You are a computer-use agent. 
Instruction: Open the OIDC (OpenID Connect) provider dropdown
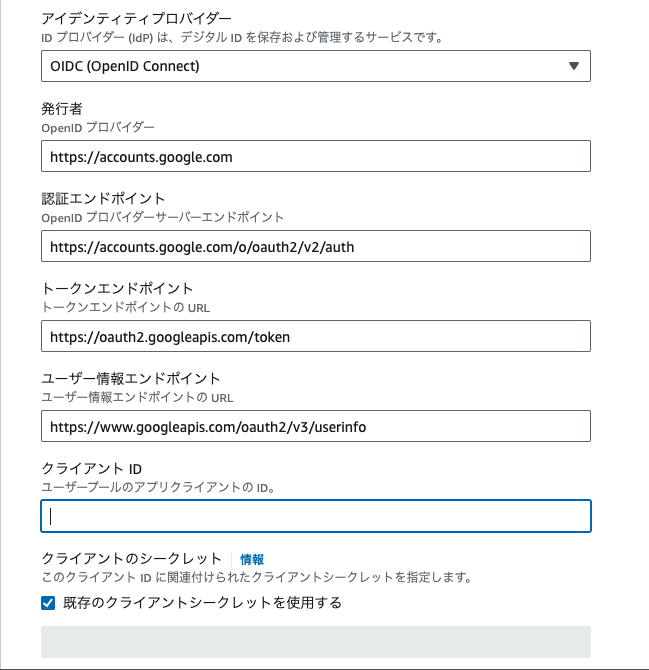(316, 66)
